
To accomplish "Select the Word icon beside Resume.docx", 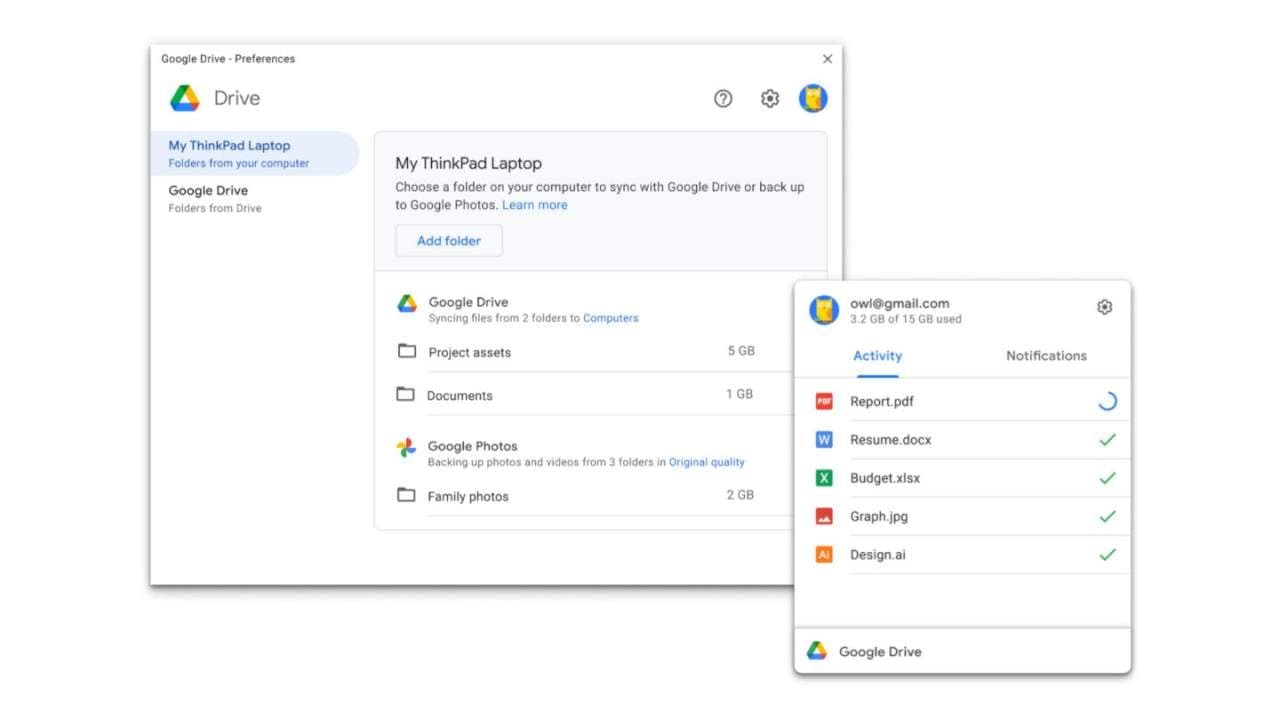I will tap(823, 439).
